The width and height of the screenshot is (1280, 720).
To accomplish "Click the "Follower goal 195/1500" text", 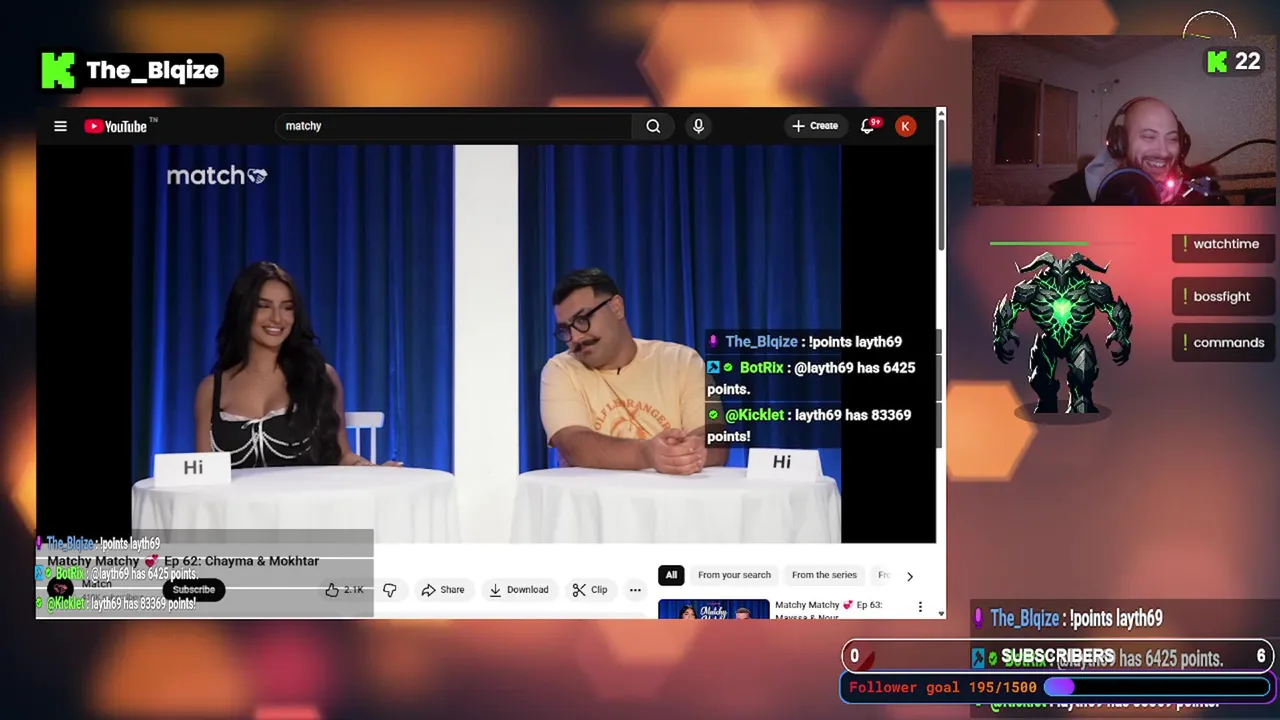I will [x=942, y=687].
